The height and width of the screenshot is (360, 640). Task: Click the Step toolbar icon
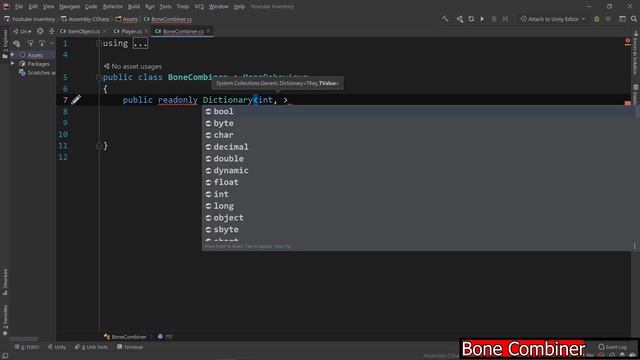(505, 19)
